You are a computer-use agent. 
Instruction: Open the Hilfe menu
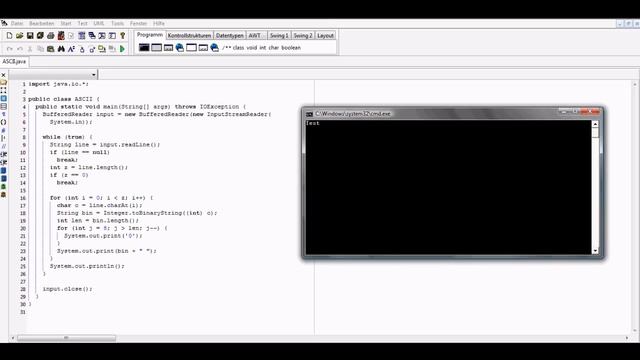pos(159,24)
